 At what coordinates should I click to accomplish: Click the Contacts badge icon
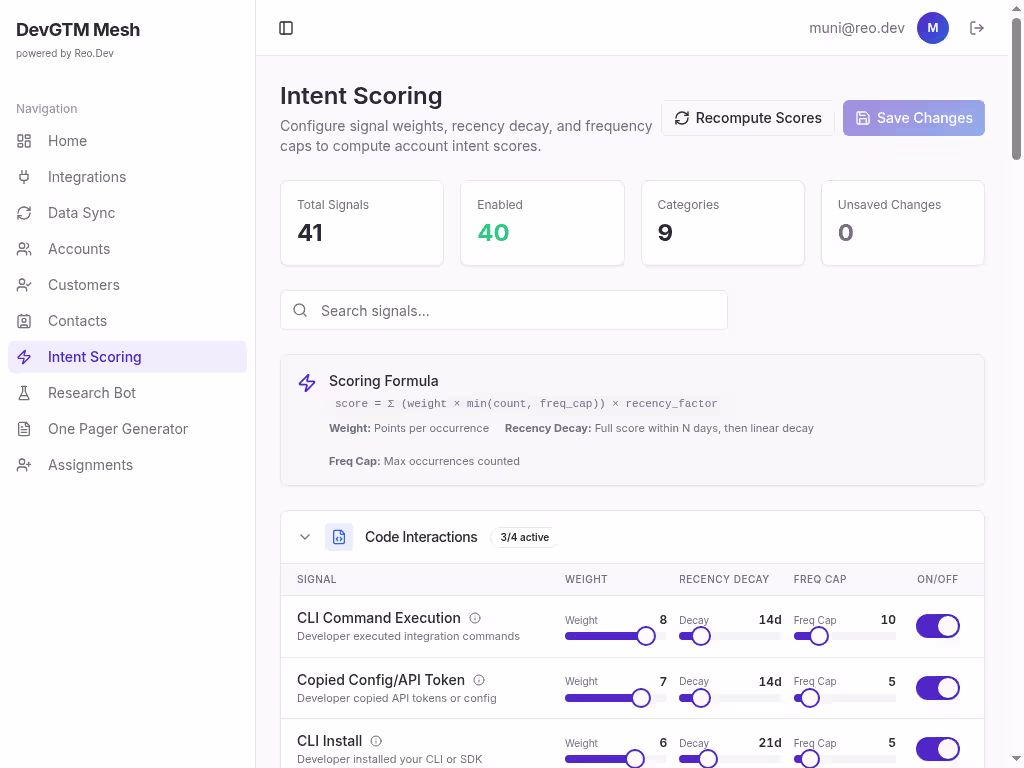pos(24,321)
